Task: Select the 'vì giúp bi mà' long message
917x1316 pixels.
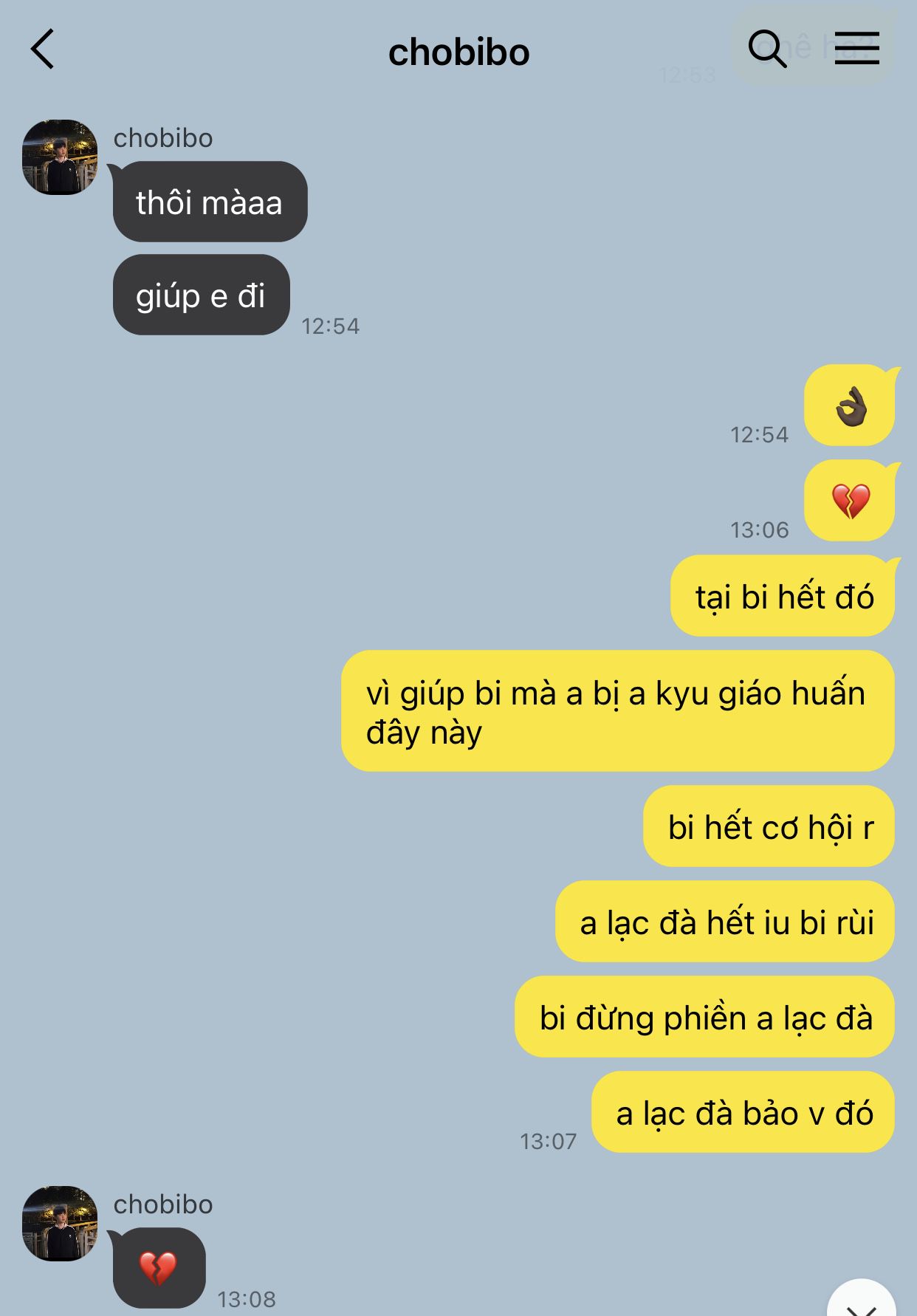Action: (x=618, y=711)
